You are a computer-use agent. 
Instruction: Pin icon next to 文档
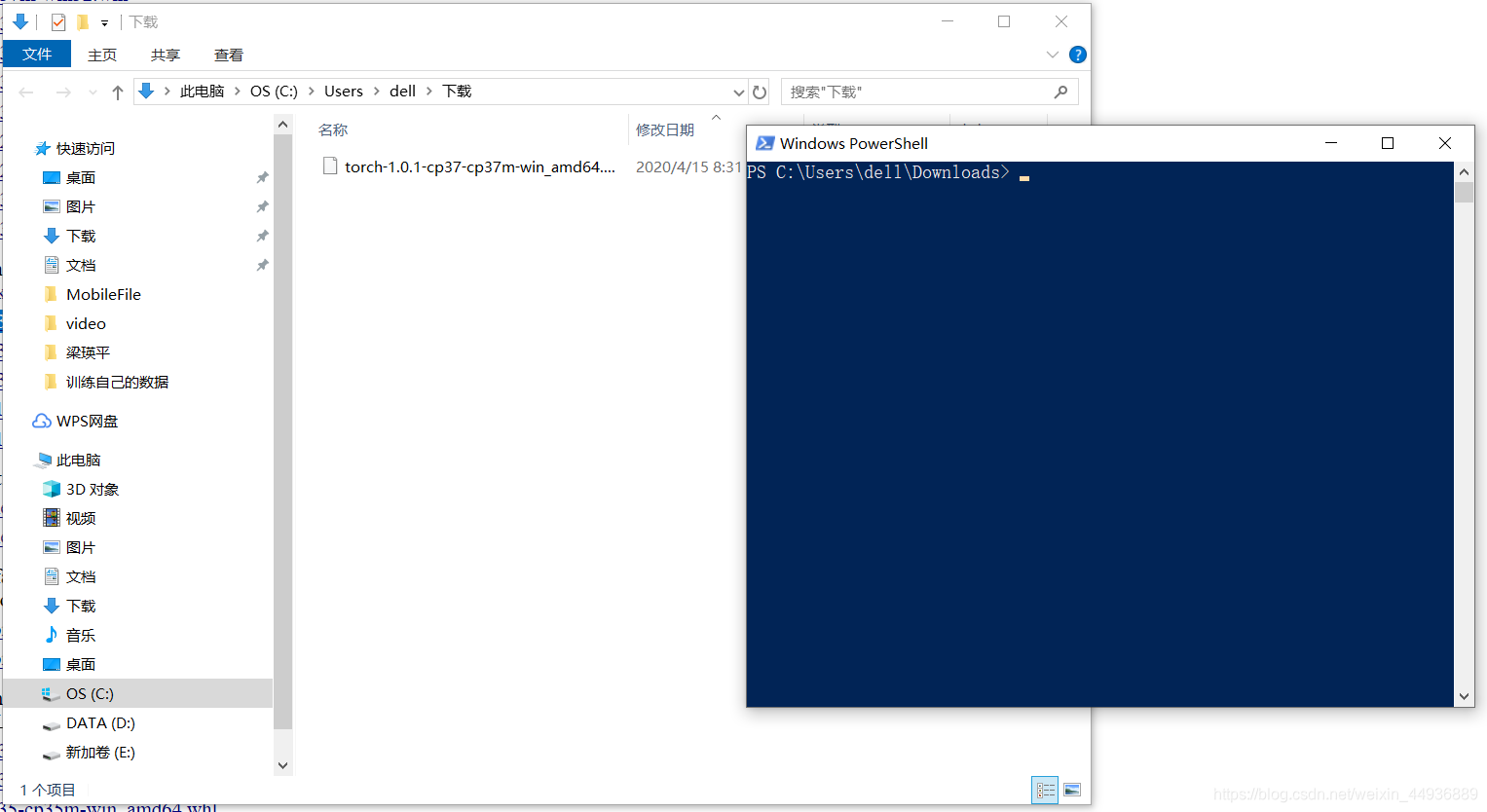pyautogui.click(x=262, y=265)
